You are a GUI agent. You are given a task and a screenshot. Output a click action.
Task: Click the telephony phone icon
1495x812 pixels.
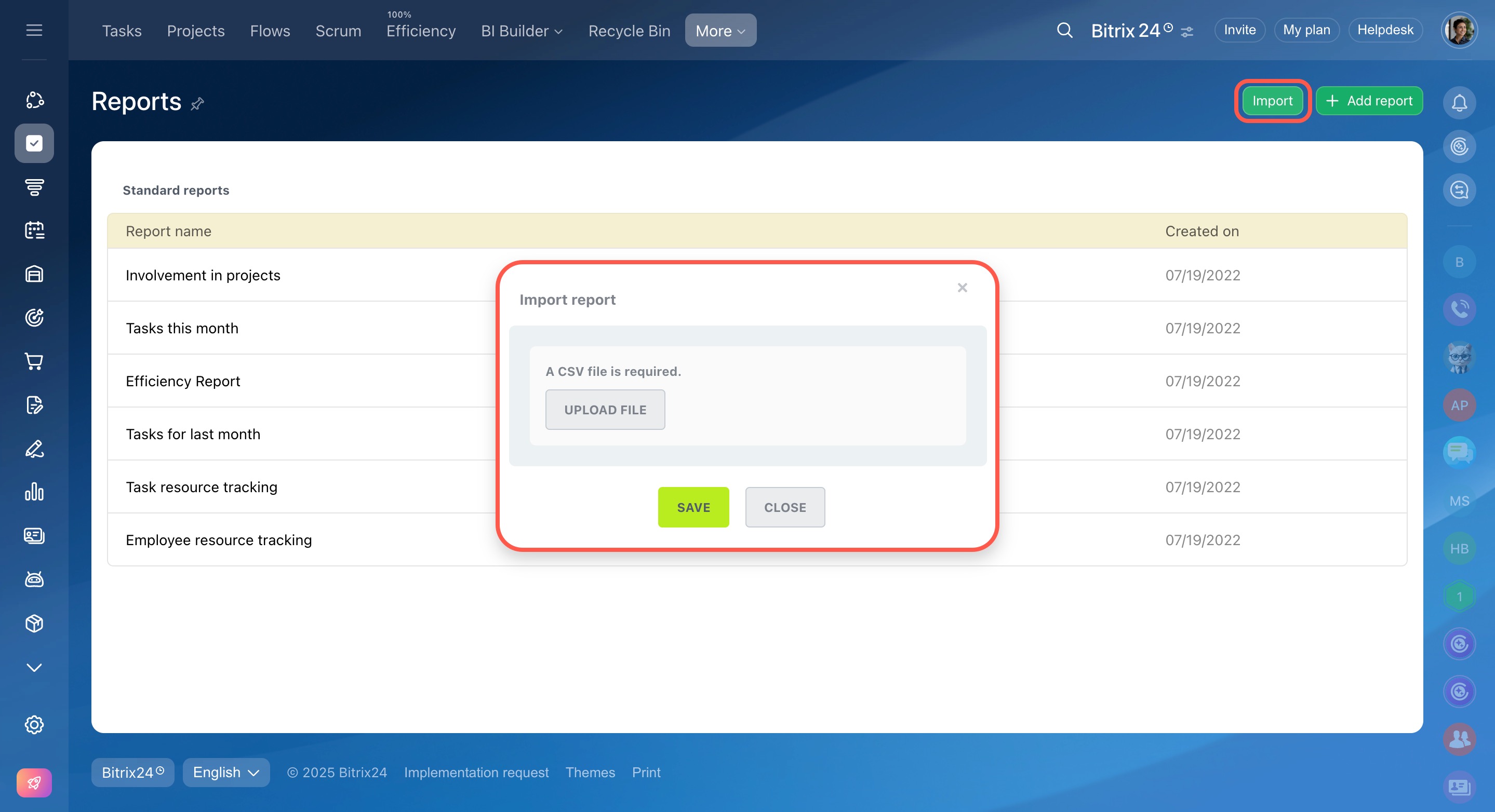(1459, 308)
